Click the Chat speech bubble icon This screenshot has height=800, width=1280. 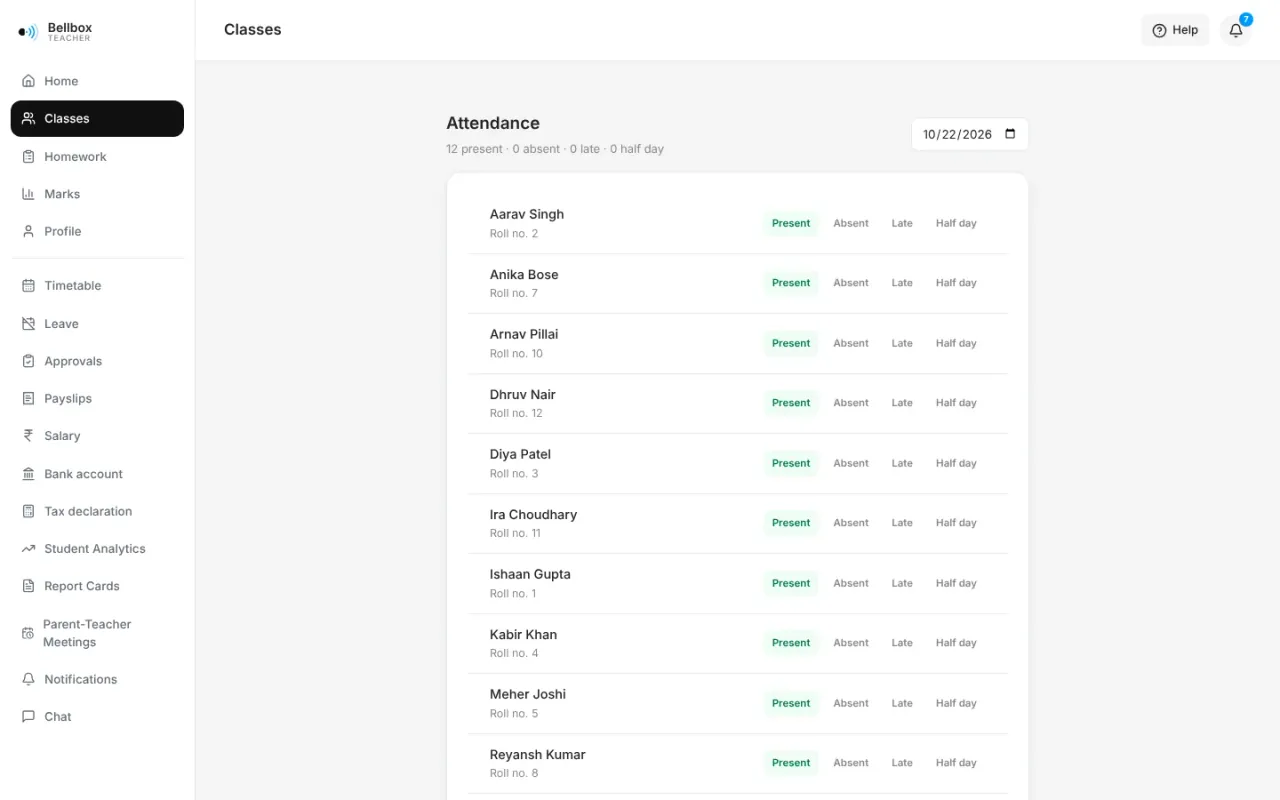(x=28, y=717)
